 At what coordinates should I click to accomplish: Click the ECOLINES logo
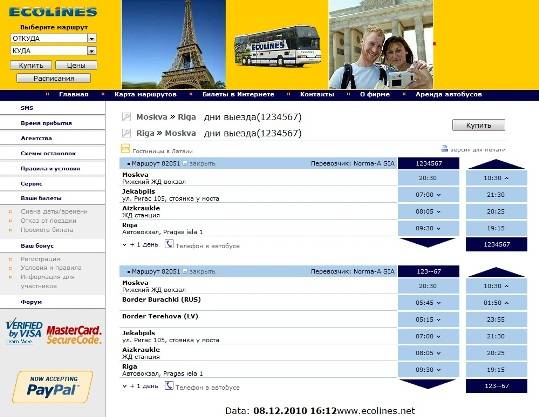pos(53,12)
